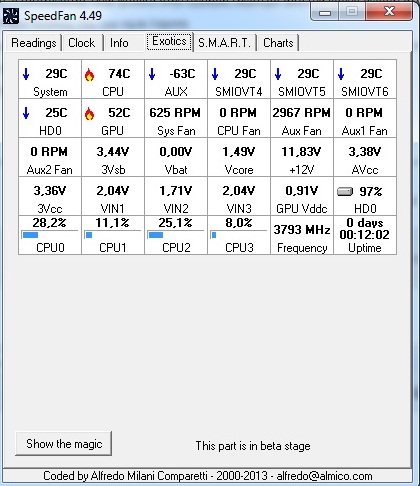Switch to the Readings tab
The width and height of the screenshot is (420, 486).
click(x=34, y=43)
